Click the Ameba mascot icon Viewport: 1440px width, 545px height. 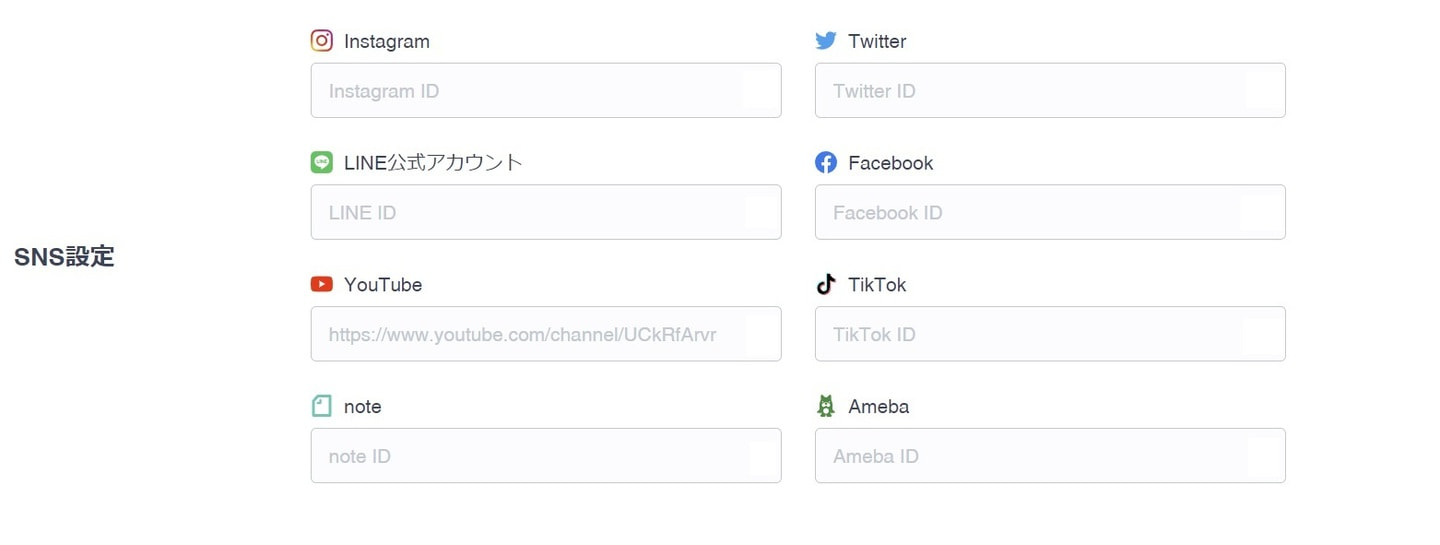pos(825,406)
